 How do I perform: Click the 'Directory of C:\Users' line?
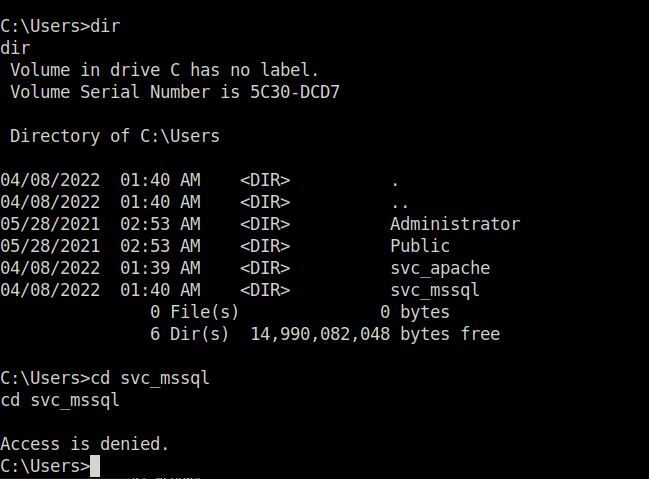115,136
